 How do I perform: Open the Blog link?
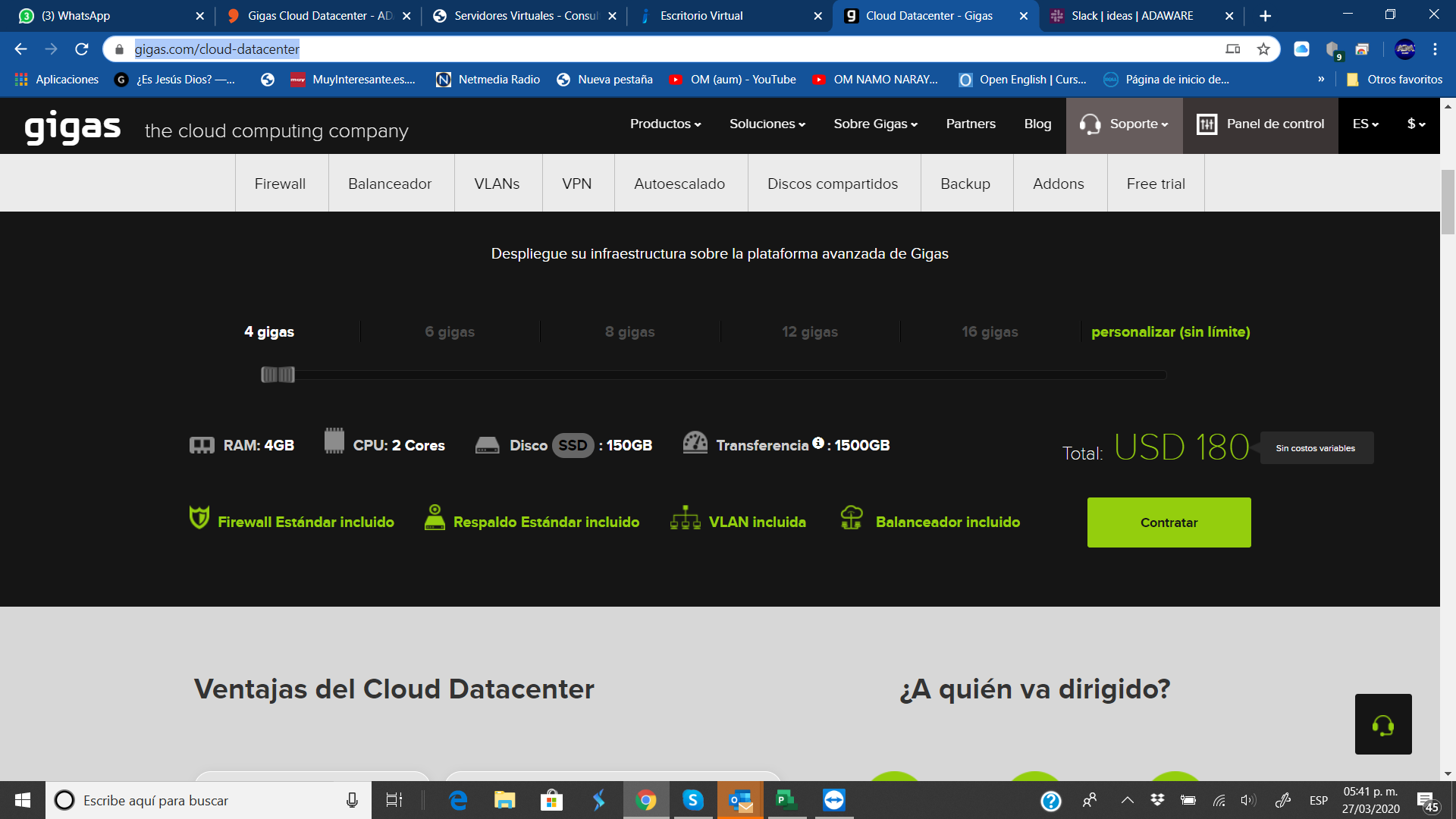click(1037, 124)
